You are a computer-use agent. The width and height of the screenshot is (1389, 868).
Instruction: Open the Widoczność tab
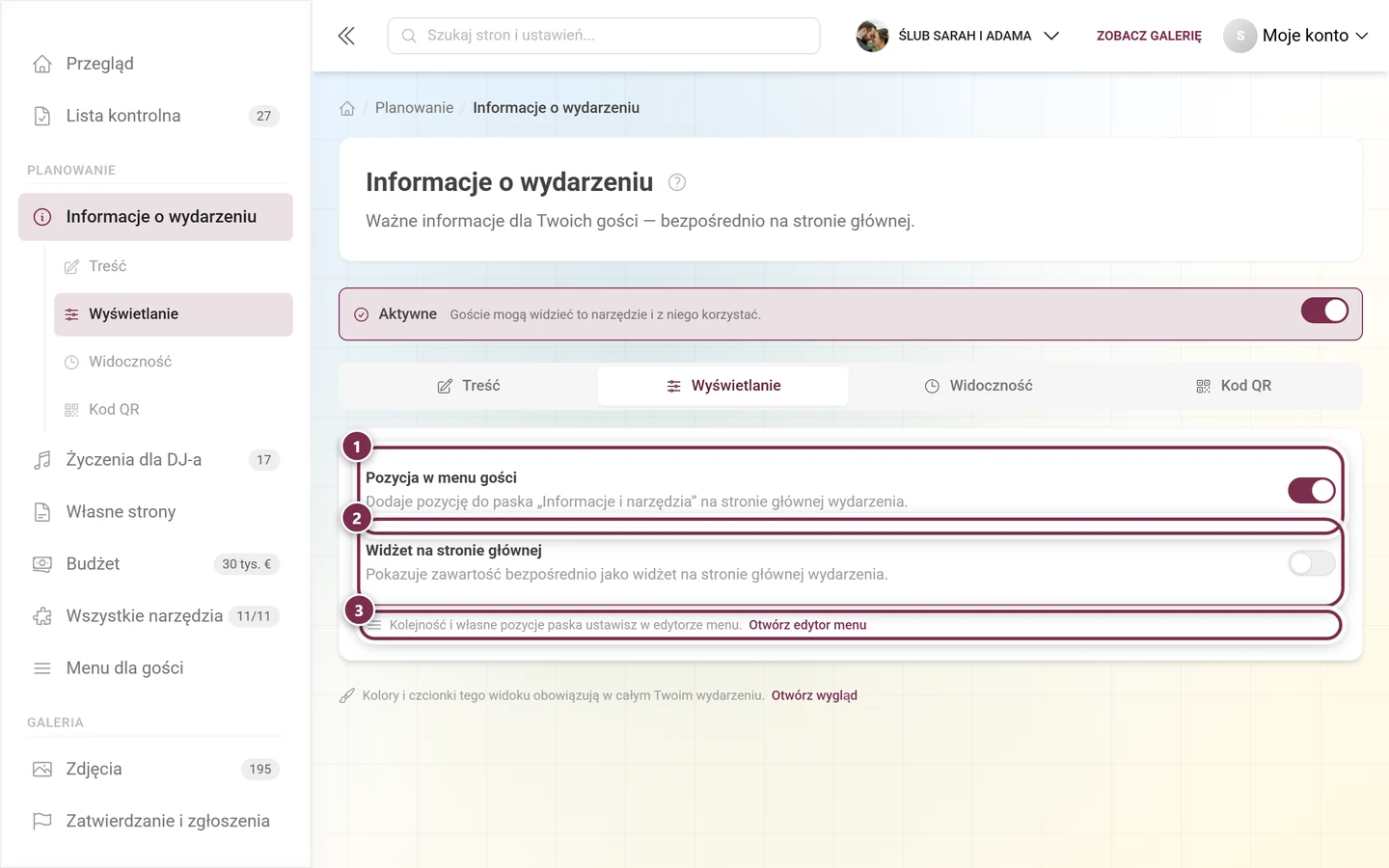click(x=978, y=386)
